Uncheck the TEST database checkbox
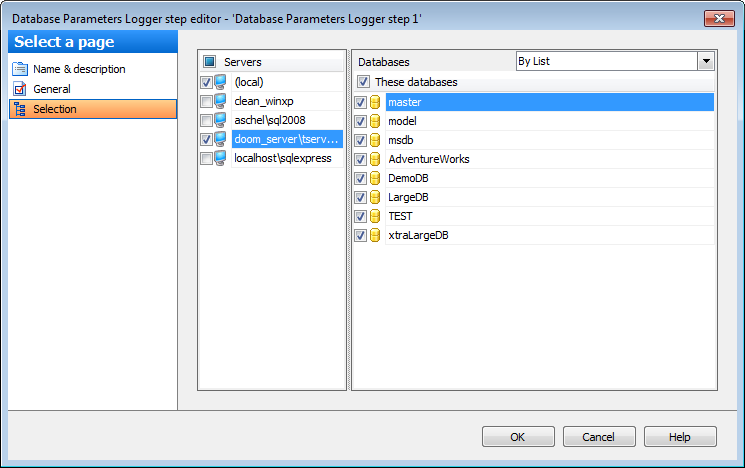The width and height of the screenshot is (745, 468). tap(361, 216)
